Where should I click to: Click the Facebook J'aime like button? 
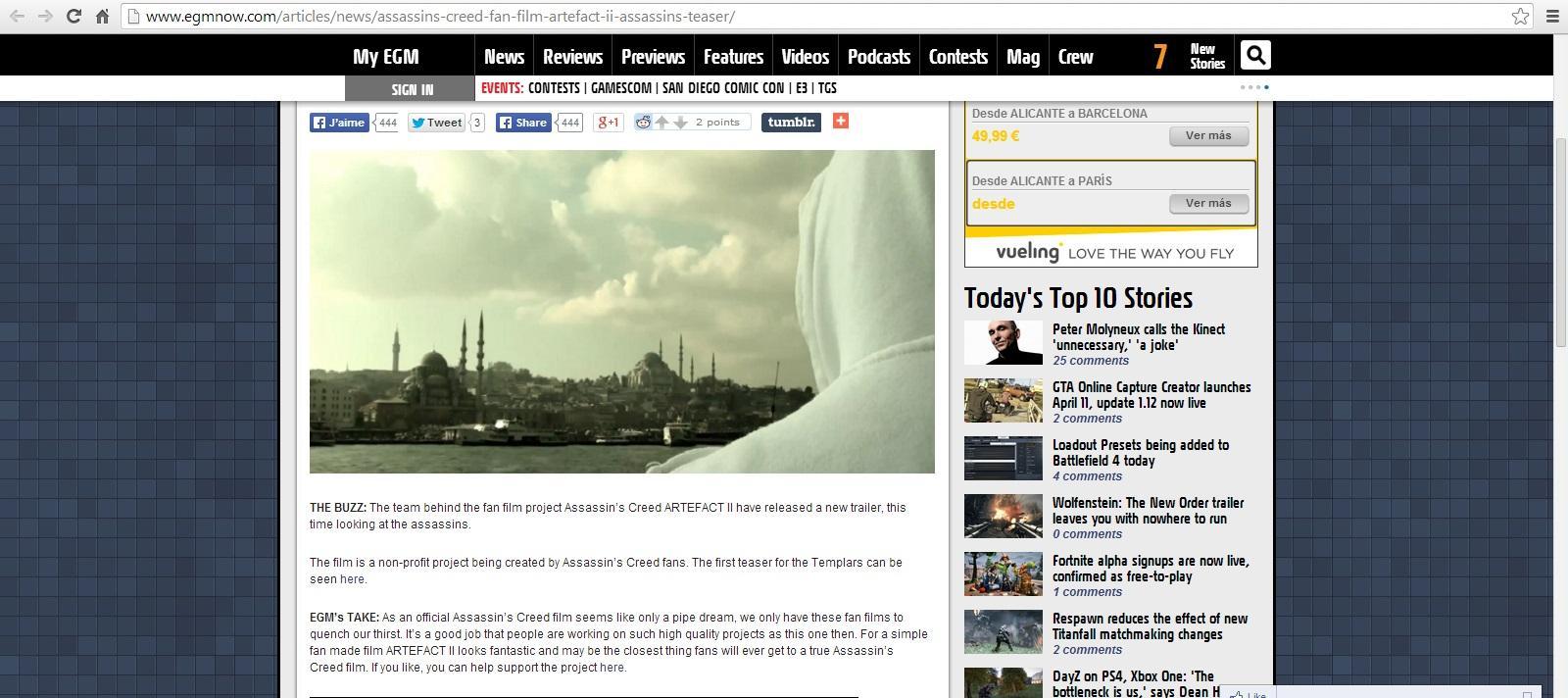click(x=339, y=123)
